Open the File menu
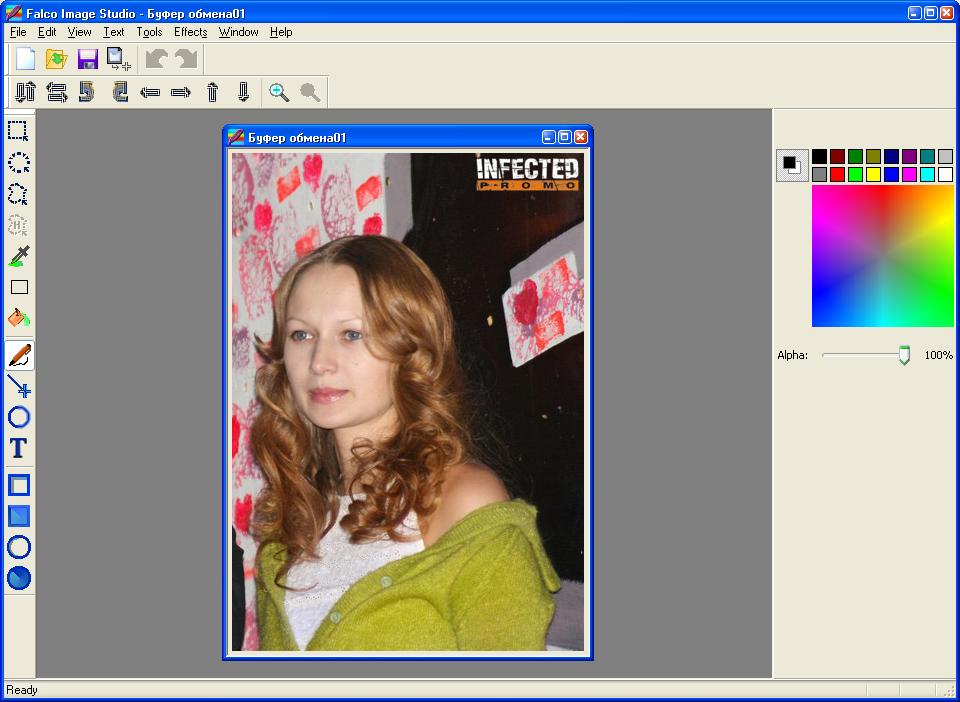This screenshot has height=702, width=960. pyautogui.click(x=18, y=32)
